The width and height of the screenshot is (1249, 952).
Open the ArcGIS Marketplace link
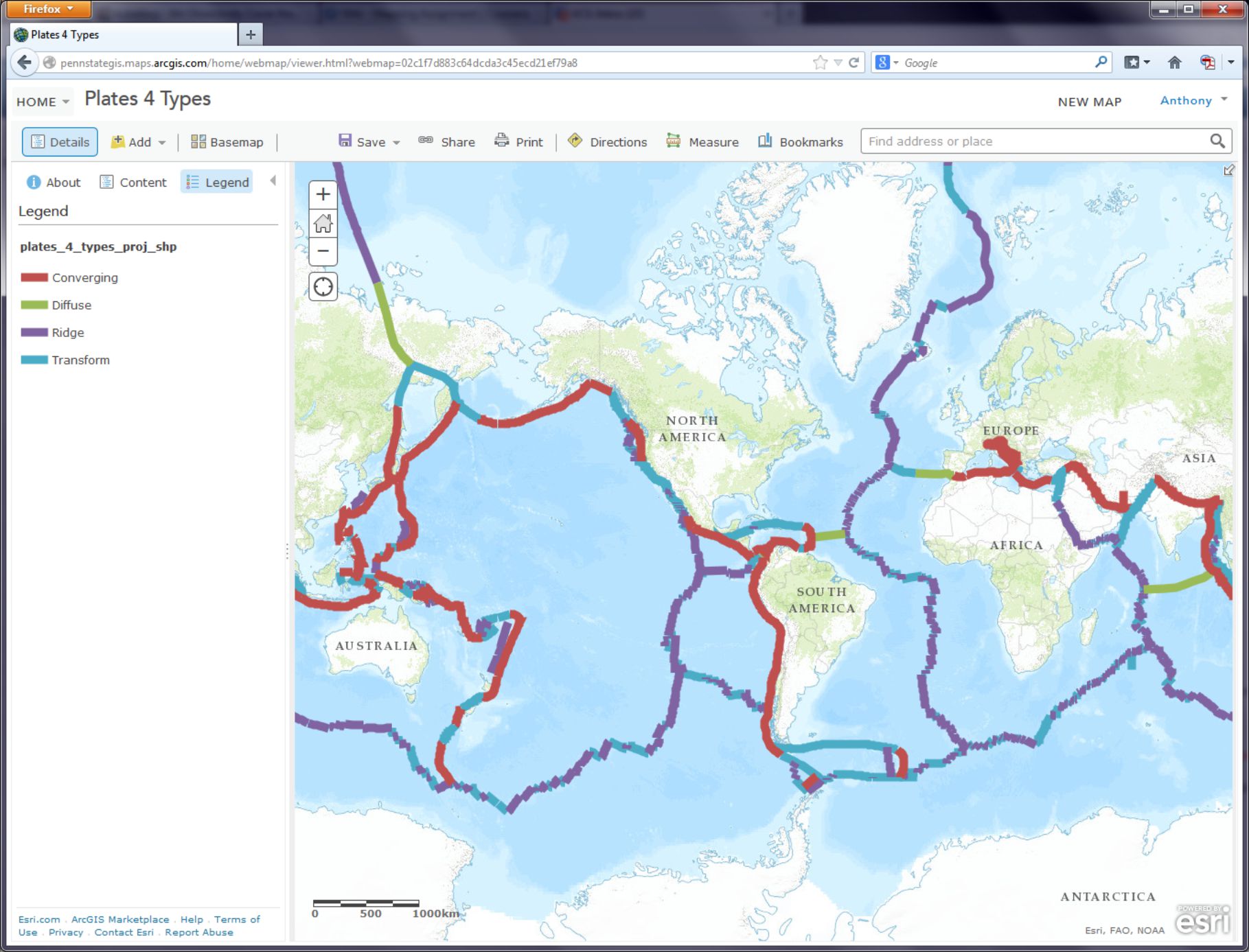(x=120, y=919)
